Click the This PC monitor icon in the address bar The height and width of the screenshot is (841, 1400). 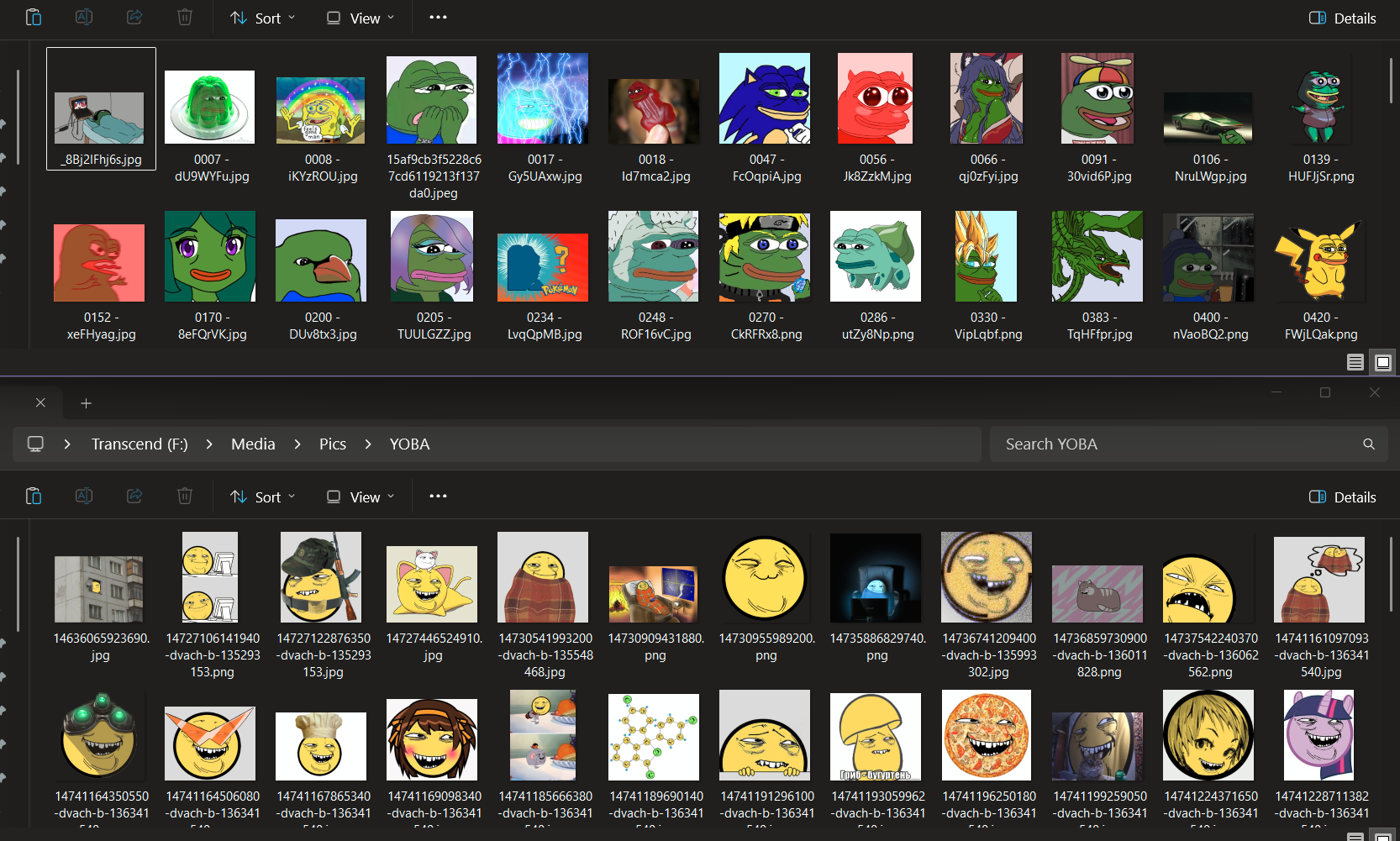point(35,444)
